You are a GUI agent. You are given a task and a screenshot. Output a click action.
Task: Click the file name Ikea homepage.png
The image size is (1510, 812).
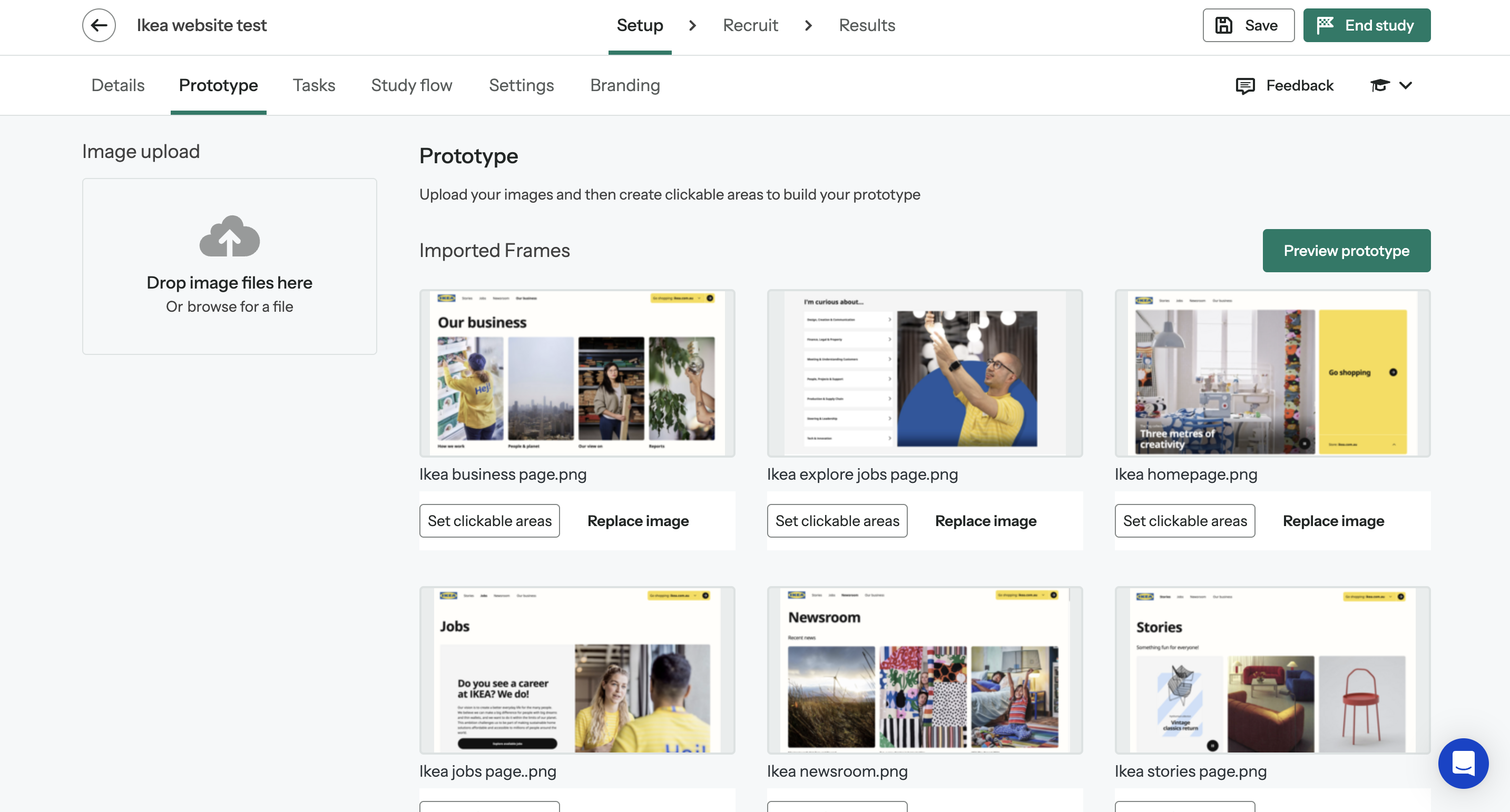(1185, 474)
